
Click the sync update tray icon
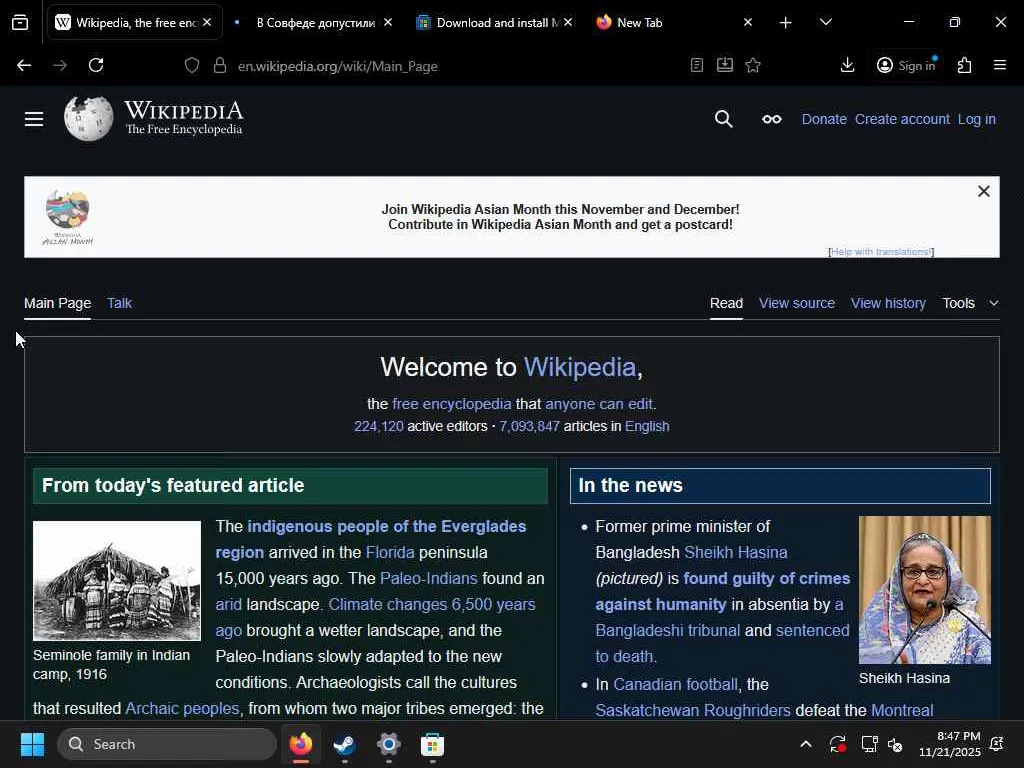coord(838,744)
